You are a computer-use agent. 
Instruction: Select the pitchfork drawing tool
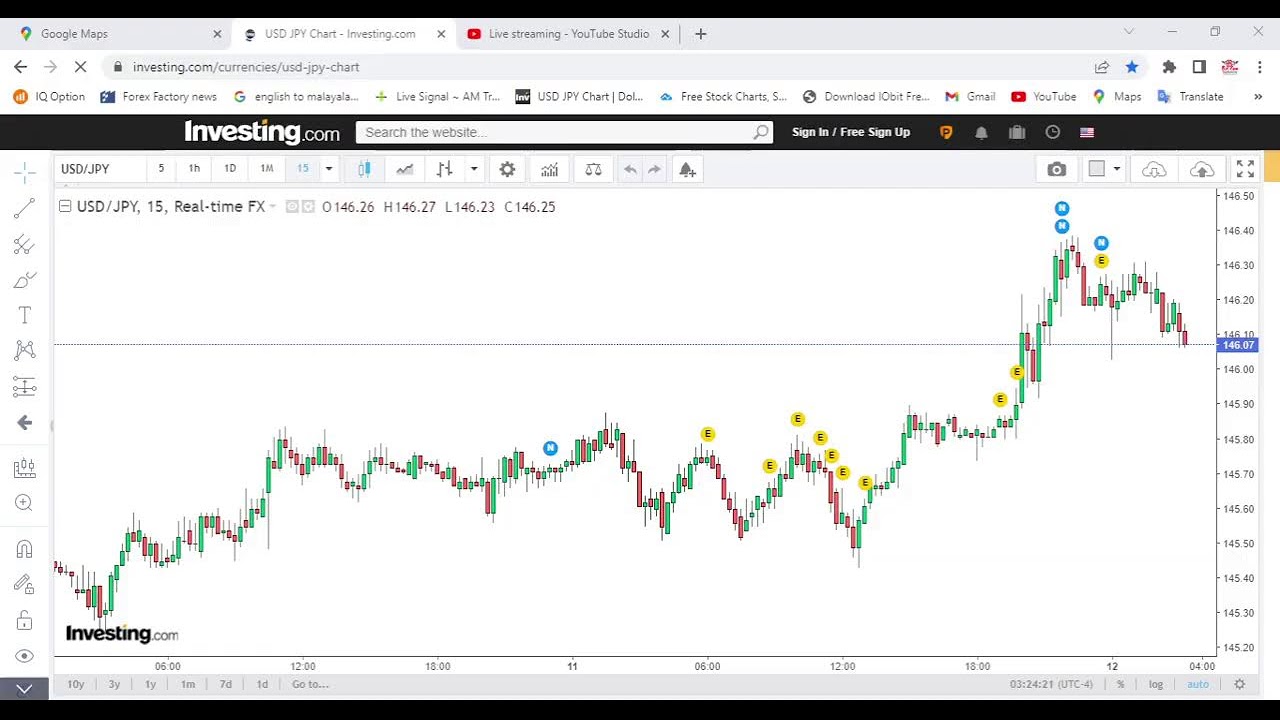point(25,245)
